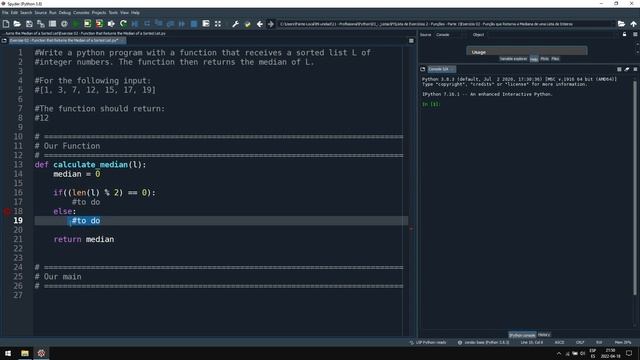Open a file using the folder icon
Viewport: 640px width, 360px height.
[17, 24]
